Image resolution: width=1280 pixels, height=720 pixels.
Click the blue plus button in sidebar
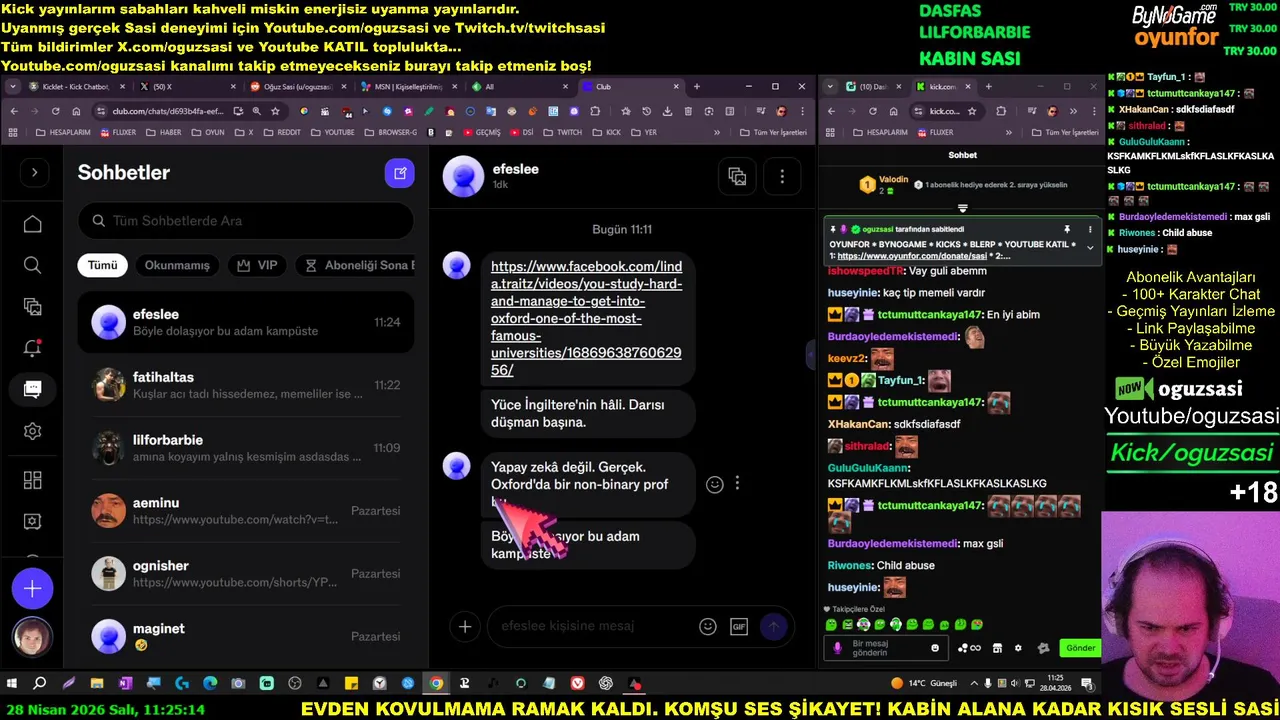(33, 589)
